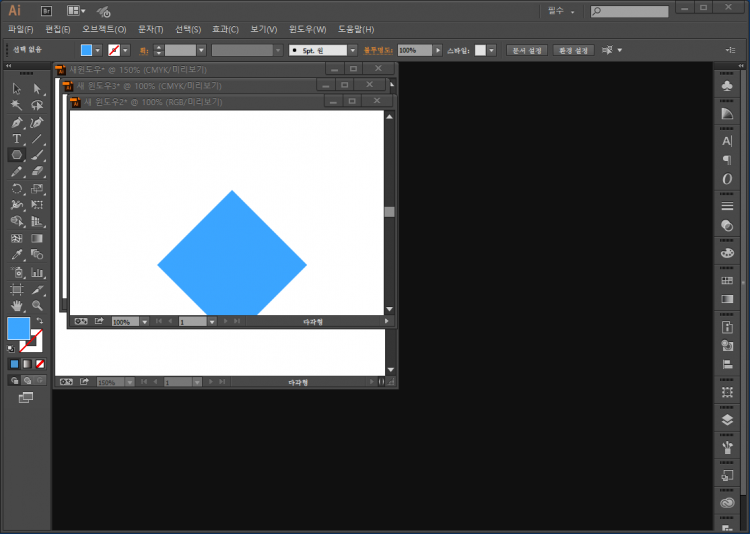This screenshot has width=750, height=534.
Task: Click the blue Fill color swatch in toolbox
Action: point(18,328)
